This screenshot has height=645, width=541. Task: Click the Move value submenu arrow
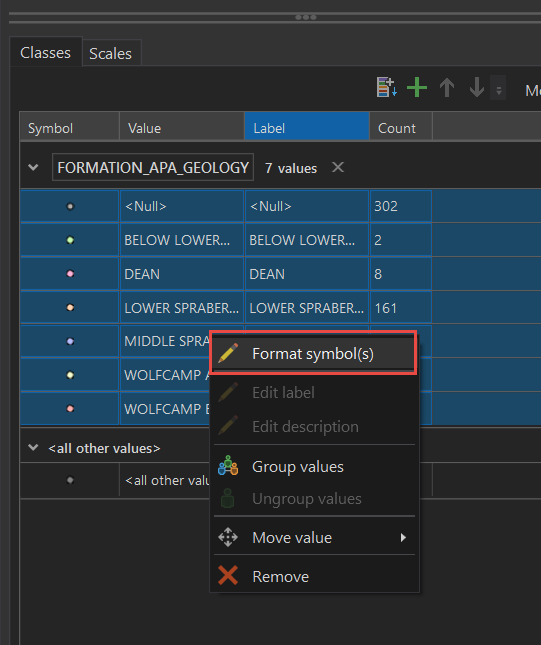tap(403, 538)
